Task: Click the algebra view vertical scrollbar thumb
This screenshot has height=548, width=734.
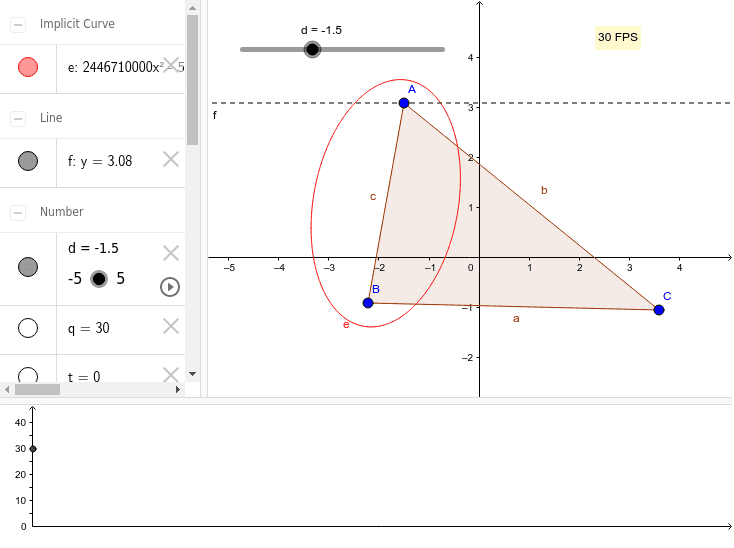Action: tap(192, 80)
